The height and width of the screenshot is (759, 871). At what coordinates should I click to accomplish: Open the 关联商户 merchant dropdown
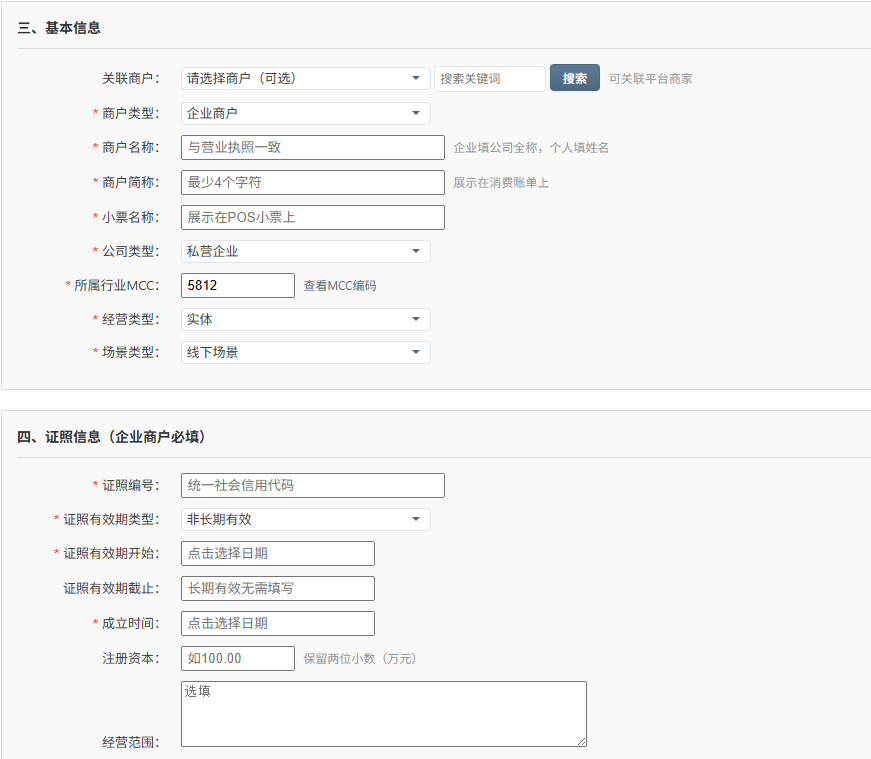coord(305,78)
